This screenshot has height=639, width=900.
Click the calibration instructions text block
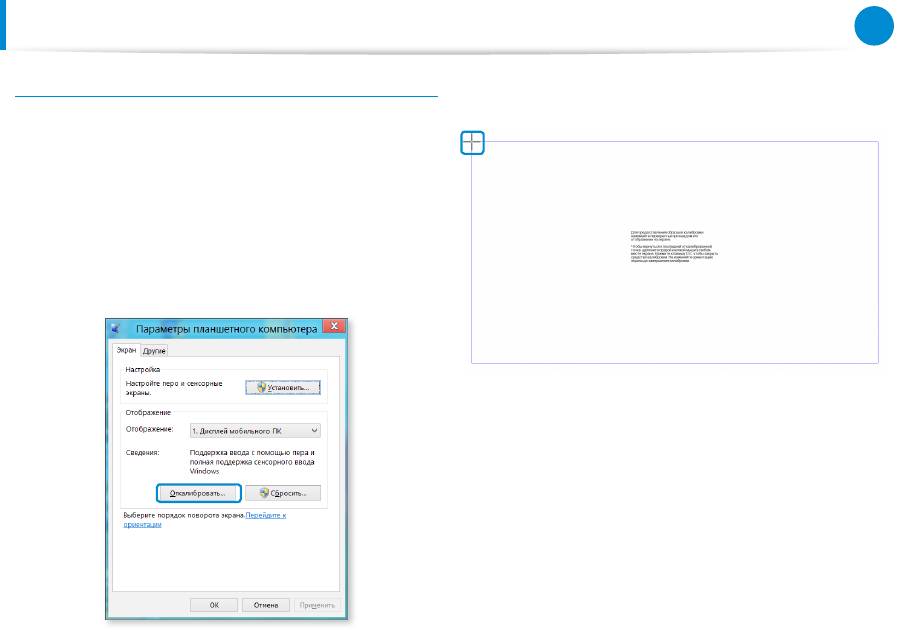tap(674, 248)
